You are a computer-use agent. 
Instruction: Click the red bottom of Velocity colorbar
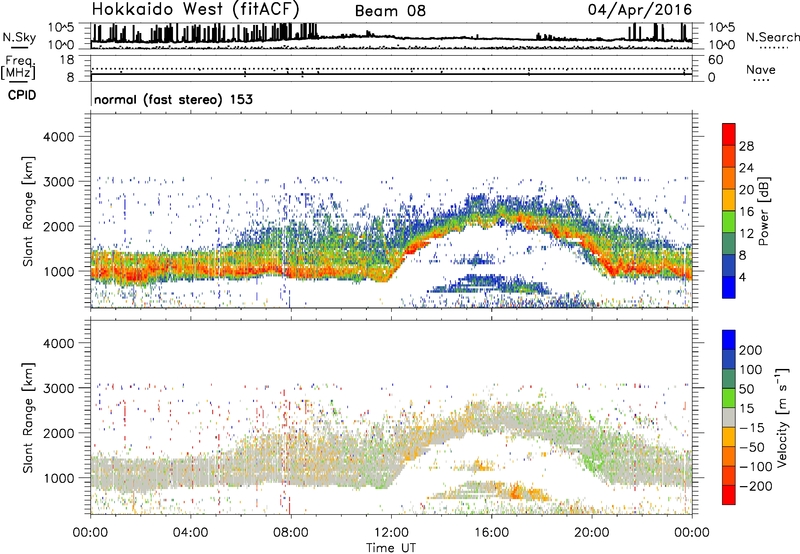[729, 495]
